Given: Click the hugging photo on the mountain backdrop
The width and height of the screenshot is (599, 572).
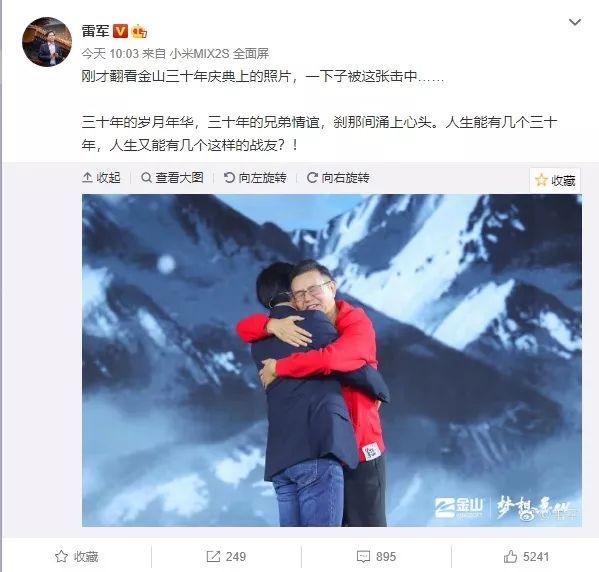Looking at the screenshot, I should click(332, 360).
